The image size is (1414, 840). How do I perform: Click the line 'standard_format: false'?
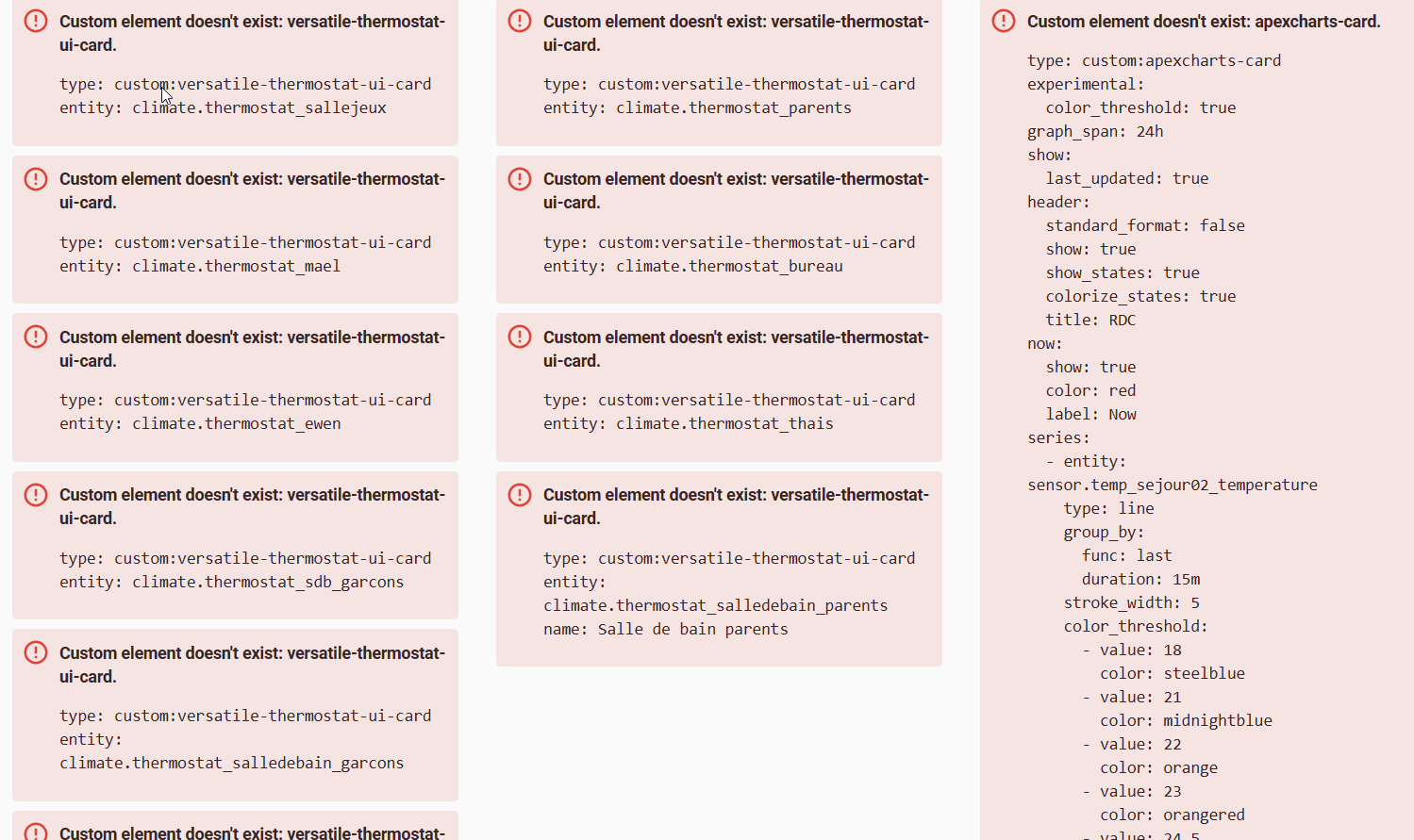tap(1145, 225)
